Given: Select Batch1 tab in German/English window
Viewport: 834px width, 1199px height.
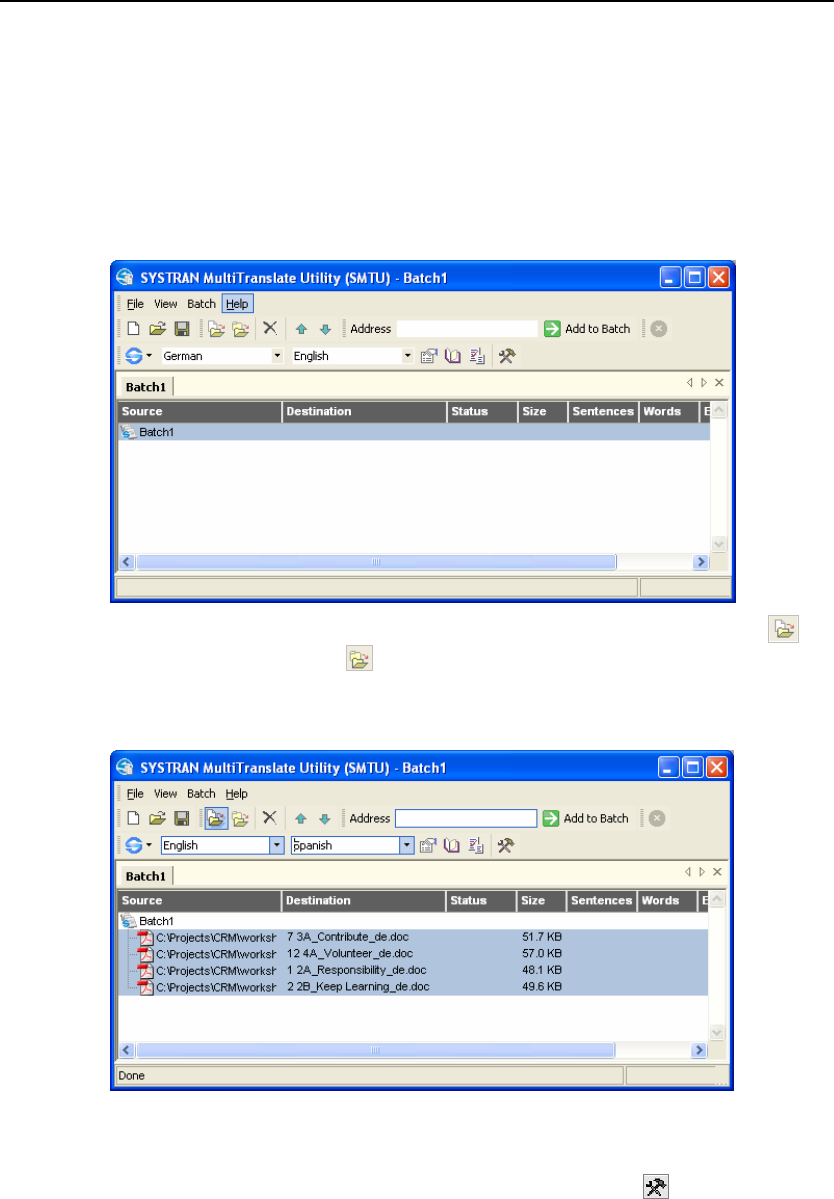Looking at the screenshot, I should pyautogui.click(x=146, y=387).
